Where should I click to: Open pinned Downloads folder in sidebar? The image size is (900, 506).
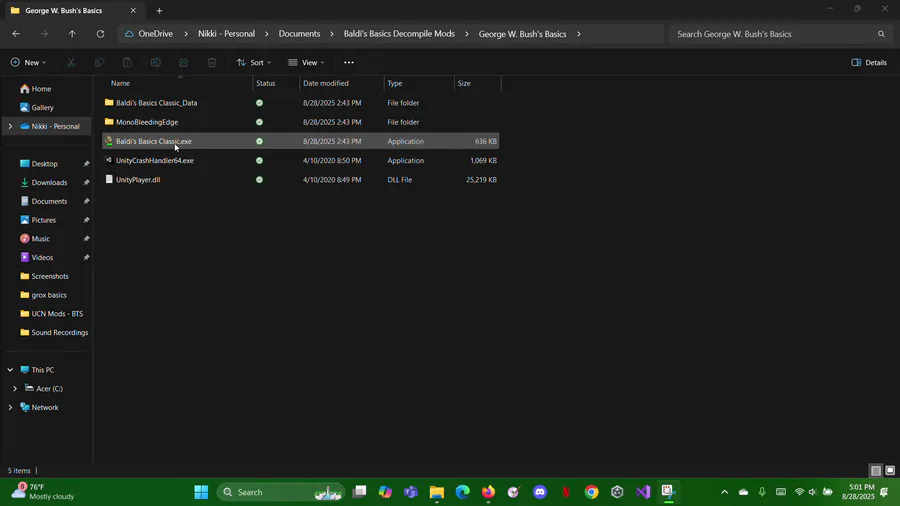[x=44, y=182]
